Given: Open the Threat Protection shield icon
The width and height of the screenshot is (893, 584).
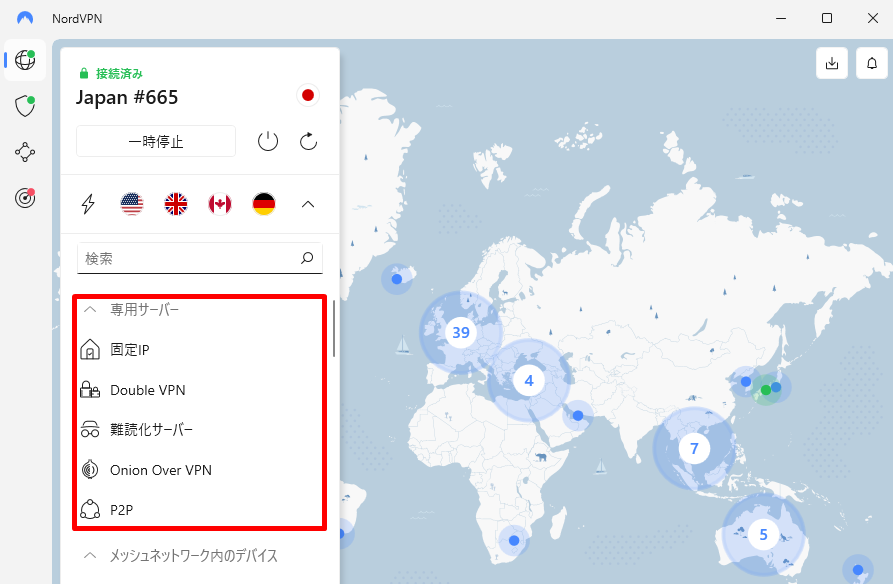Looking at the screenshot, I should pyautogui.click(x=25, y=106).
